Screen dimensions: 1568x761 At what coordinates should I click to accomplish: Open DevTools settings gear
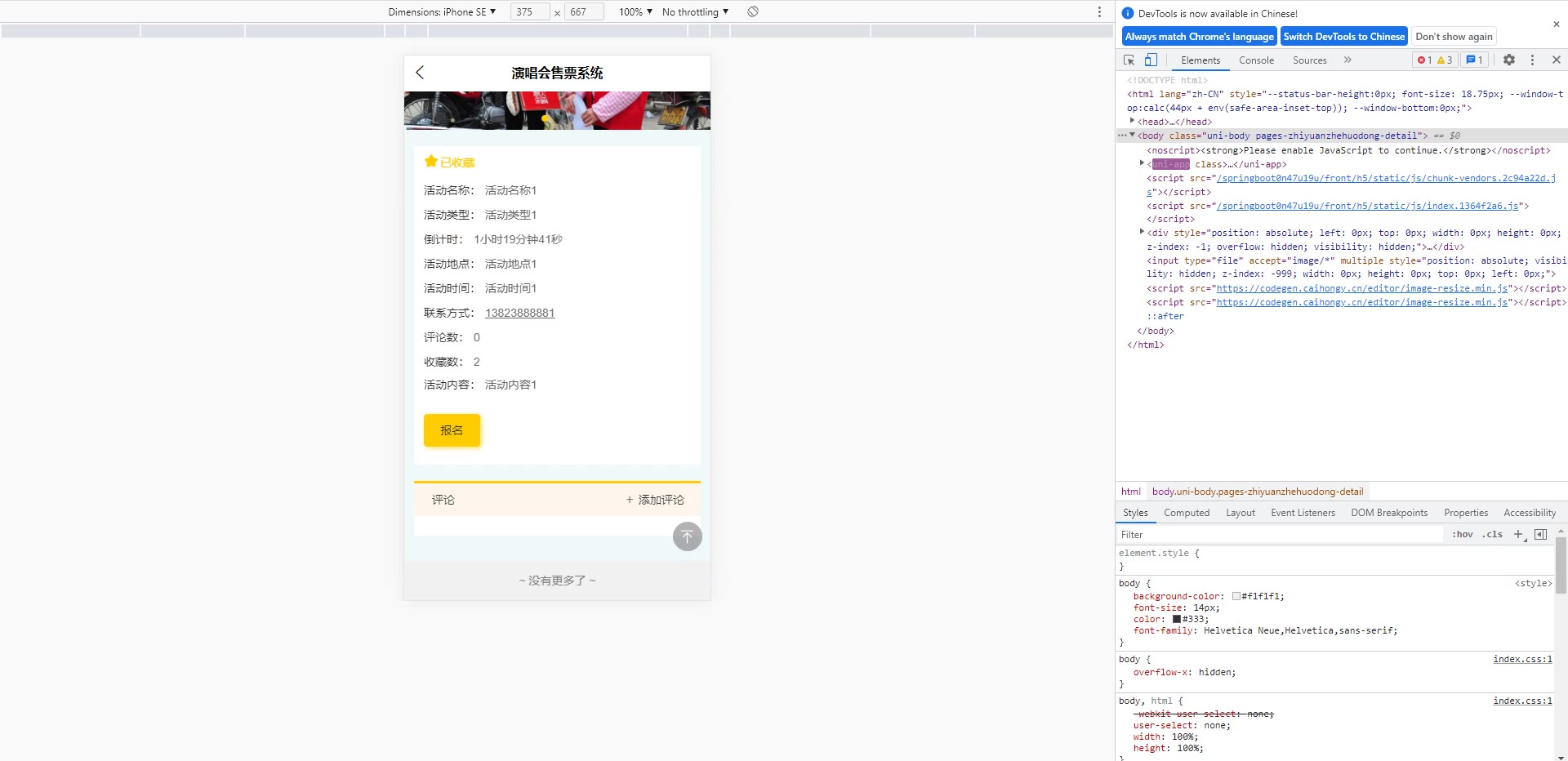1509,60
